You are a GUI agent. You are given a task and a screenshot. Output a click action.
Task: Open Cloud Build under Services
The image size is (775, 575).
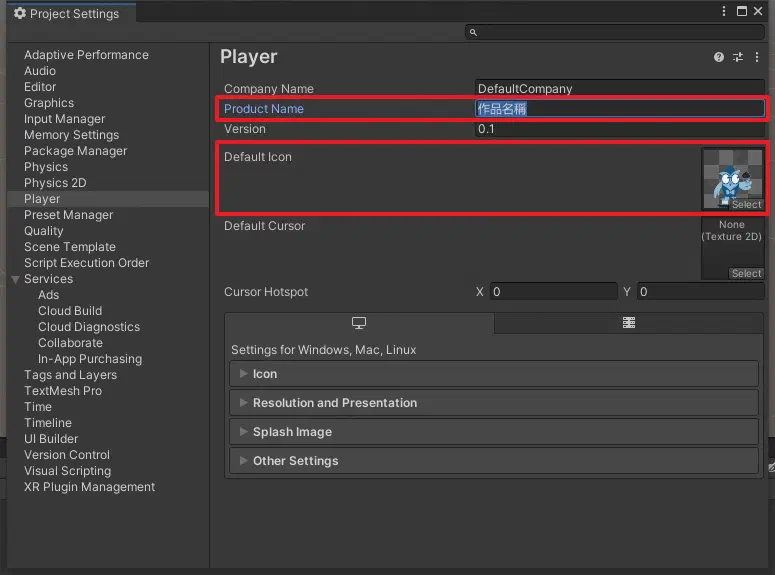point(70,311)
